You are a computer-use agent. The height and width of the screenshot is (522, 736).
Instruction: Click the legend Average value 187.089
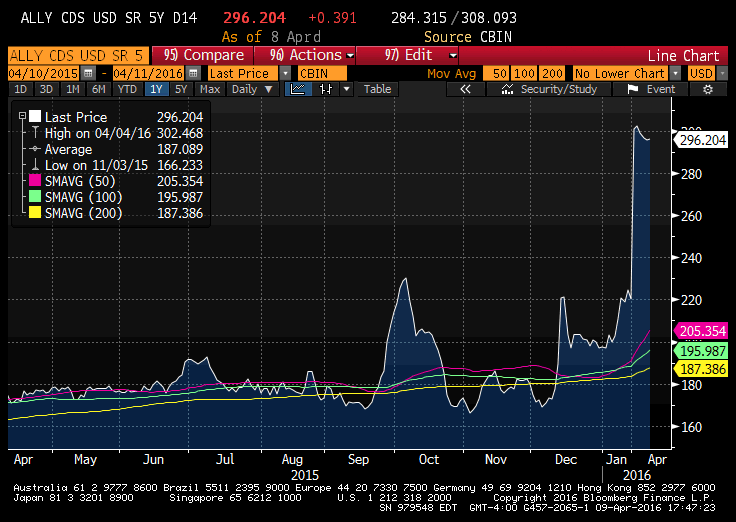pos(180,149)
